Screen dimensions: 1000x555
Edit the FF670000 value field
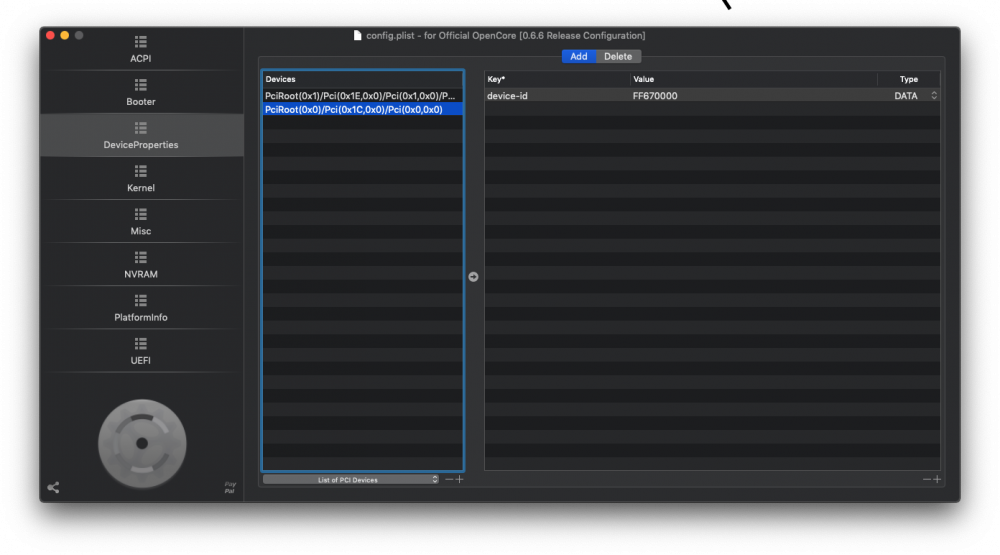(x=754, y=96)
